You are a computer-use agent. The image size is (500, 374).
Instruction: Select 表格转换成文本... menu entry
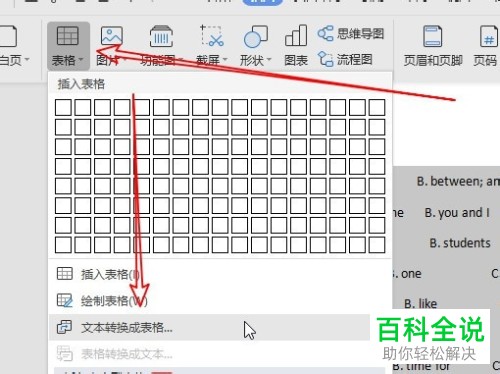[209, 354]
